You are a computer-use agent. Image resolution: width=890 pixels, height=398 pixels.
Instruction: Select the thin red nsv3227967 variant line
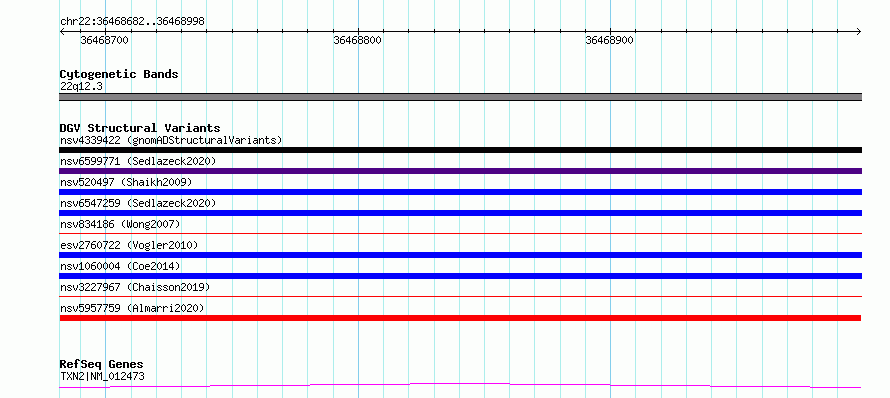460,296
